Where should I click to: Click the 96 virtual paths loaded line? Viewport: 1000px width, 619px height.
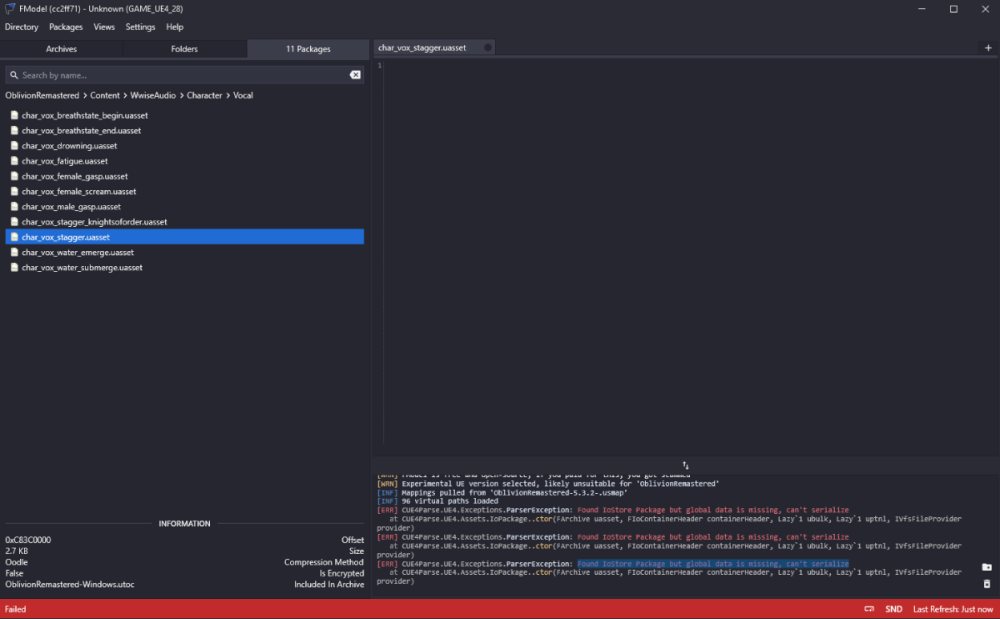(x=438, y=501)
